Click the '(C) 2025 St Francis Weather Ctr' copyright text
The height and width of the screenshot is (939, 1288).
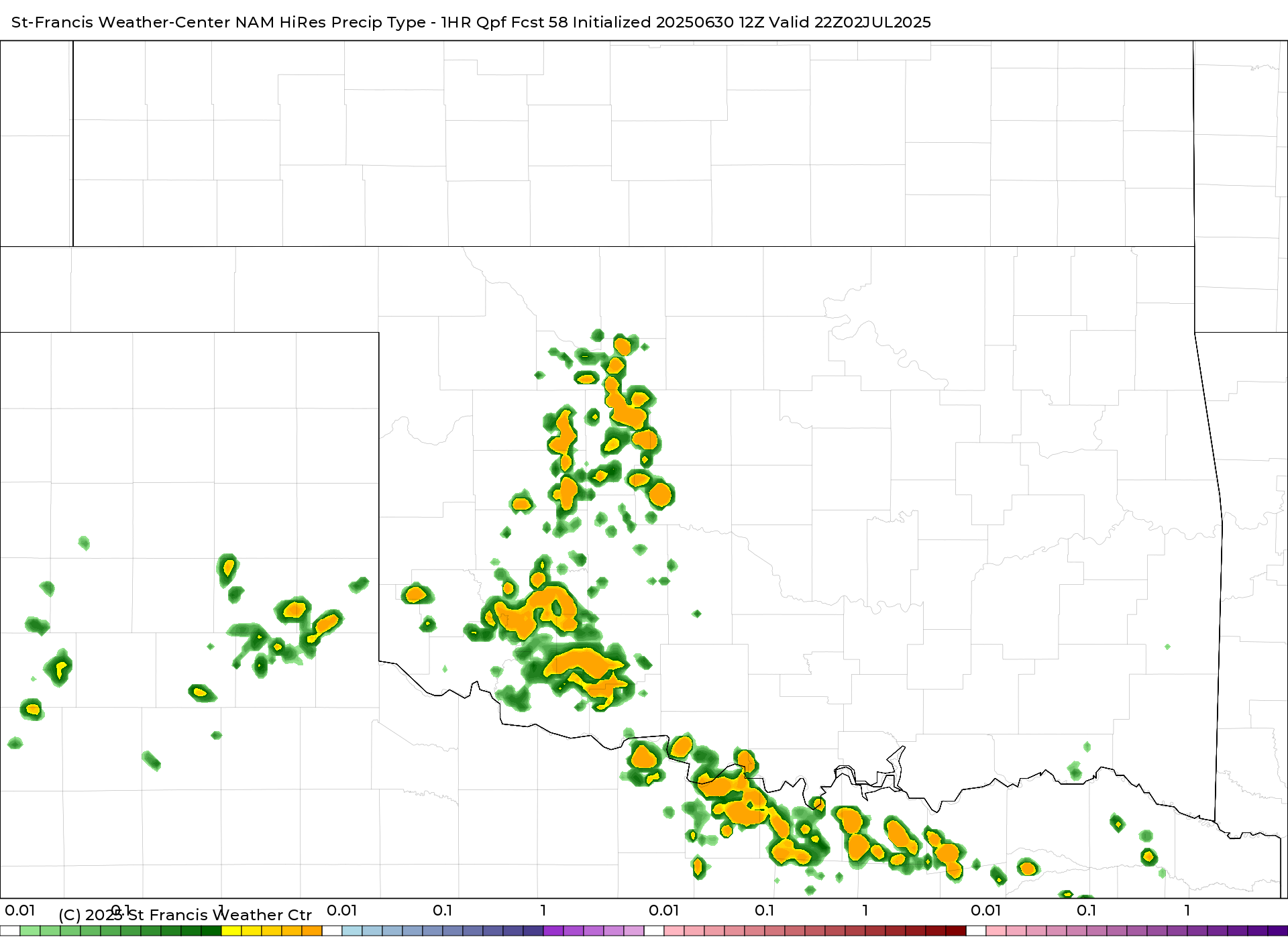(x=185, y=915)
